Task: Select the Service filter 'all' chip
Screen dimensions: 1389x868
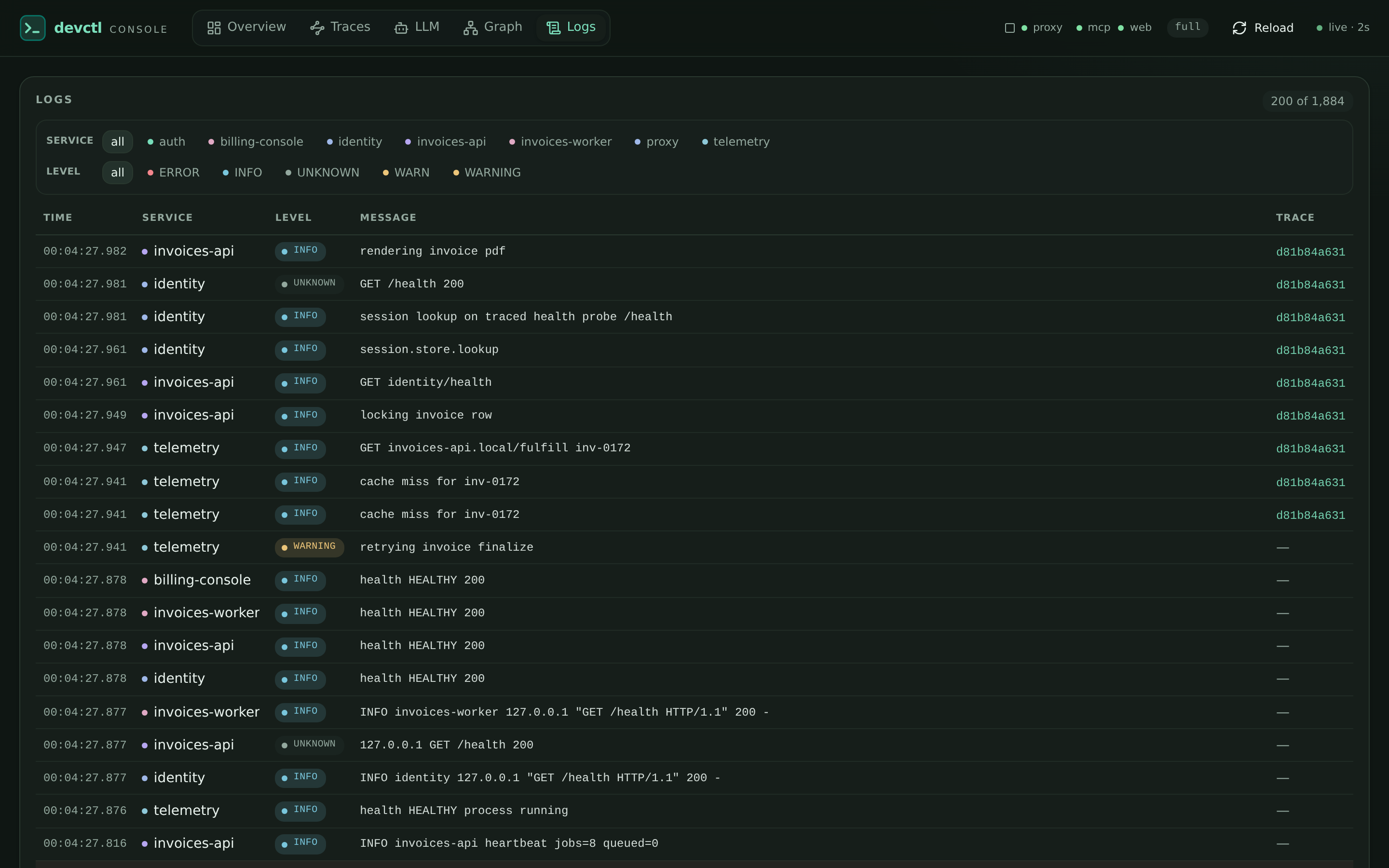Action: [118, 142]
